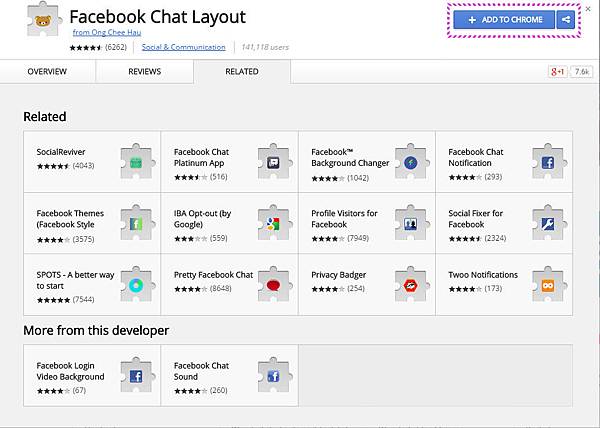Click the SPOTS rating (7544)
The image size is (600, 428).
coord(65,300)
